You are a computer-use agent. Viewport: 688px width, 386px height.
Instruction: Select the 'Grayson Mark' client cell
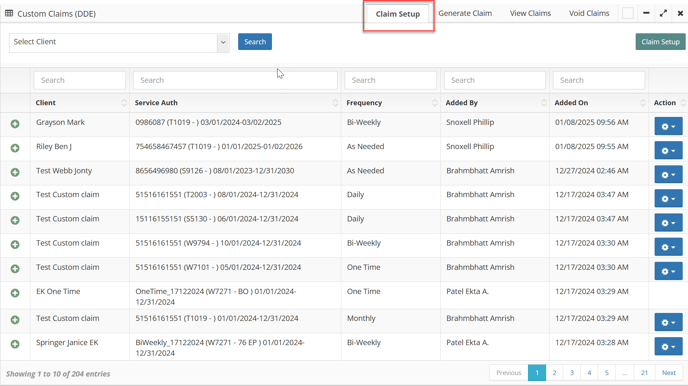[x=60, y=122]
